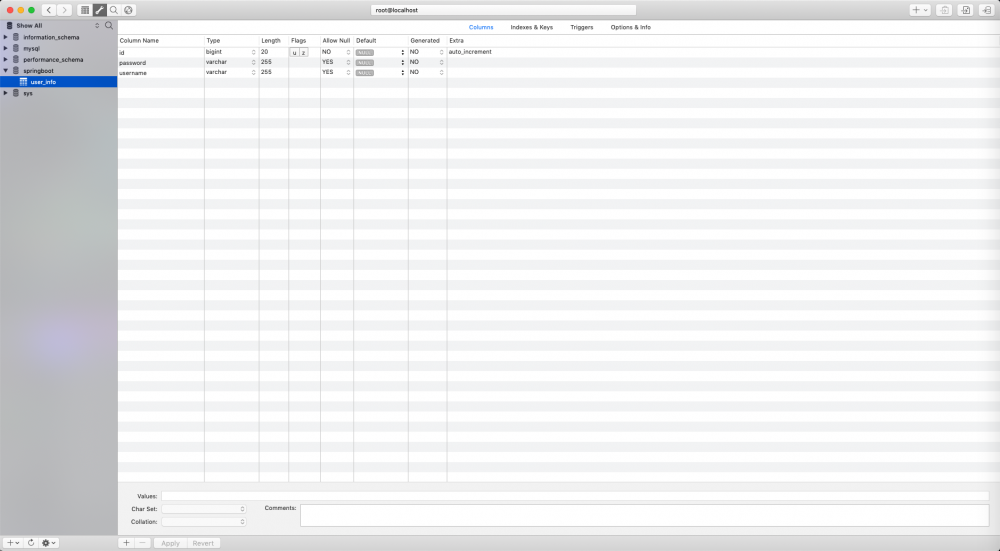
Task: Remove the column with the minus button
Action: tap(142, 543)
